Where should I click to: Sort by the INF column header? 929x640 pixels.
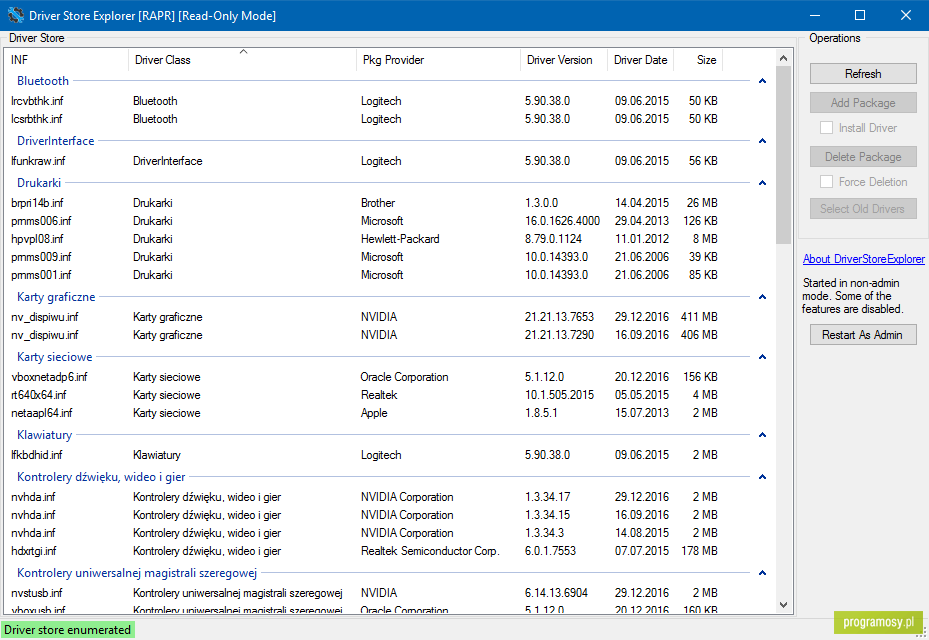(x=66, y=60)
